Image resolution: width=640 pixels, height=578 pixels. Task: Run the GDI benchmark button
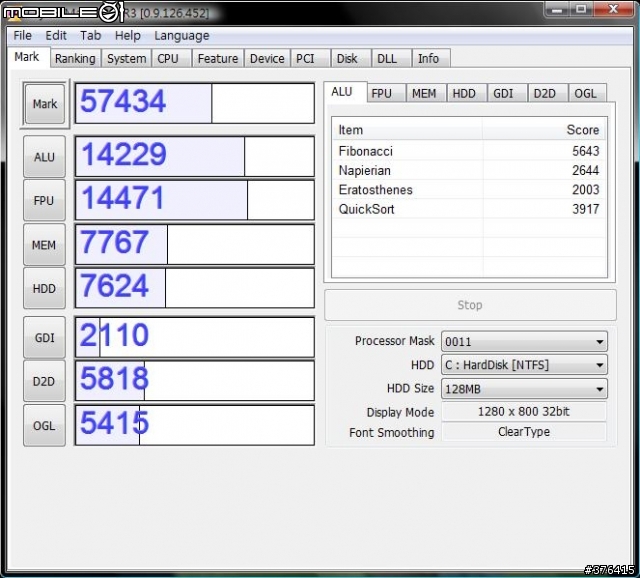44,338
